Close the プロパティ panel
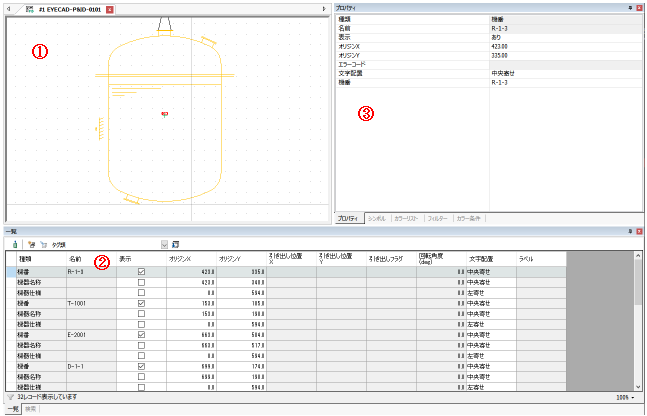 click(640, 8)
